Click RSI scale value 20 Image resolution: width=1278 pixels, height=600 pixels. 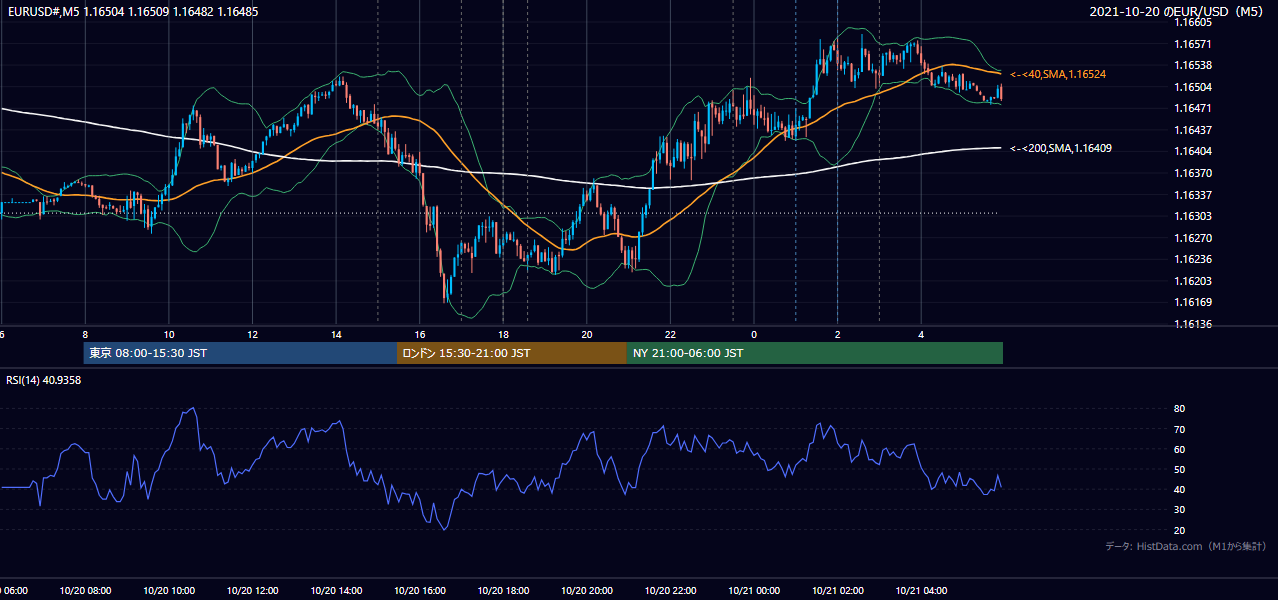point(1179,530)
